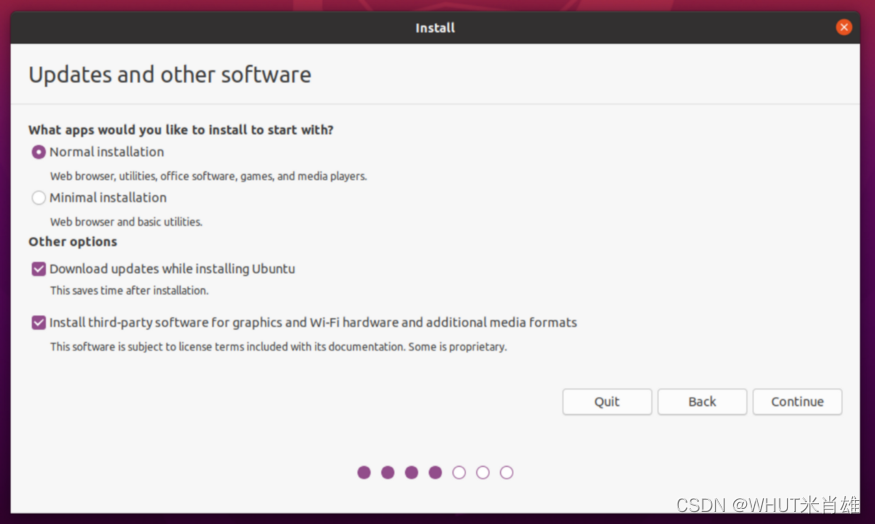Screen dimensions: 875x524
Task: Click the sixth empty progress dot
Action: click(483, 473)
